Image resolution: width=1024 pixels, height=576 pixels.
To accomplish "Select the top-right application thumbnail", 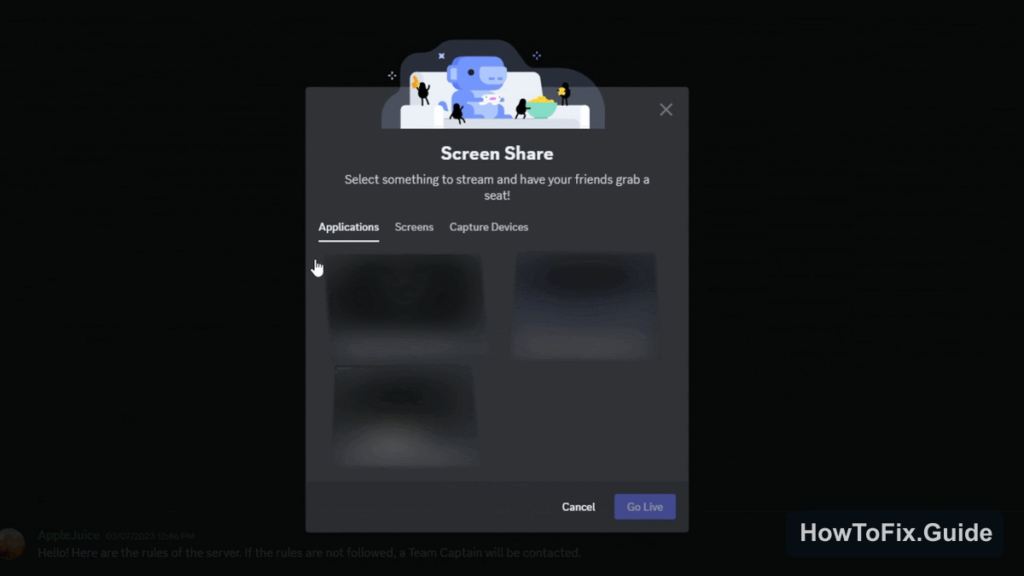I will [585, 306].
